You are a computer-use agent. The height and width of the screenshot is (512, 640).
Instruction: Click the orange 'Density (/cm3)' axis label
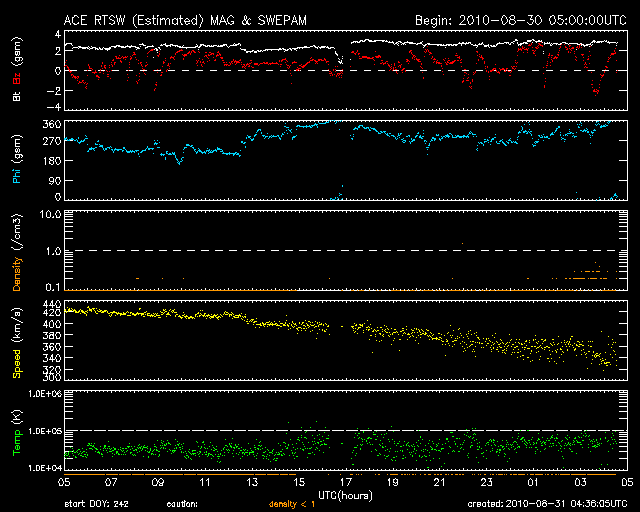[x=17, y=252]
